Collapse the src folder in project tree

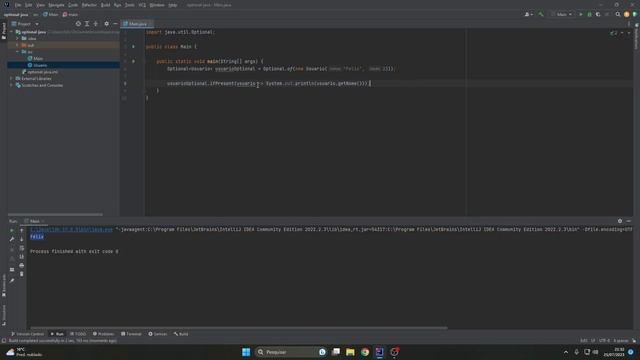18,52
